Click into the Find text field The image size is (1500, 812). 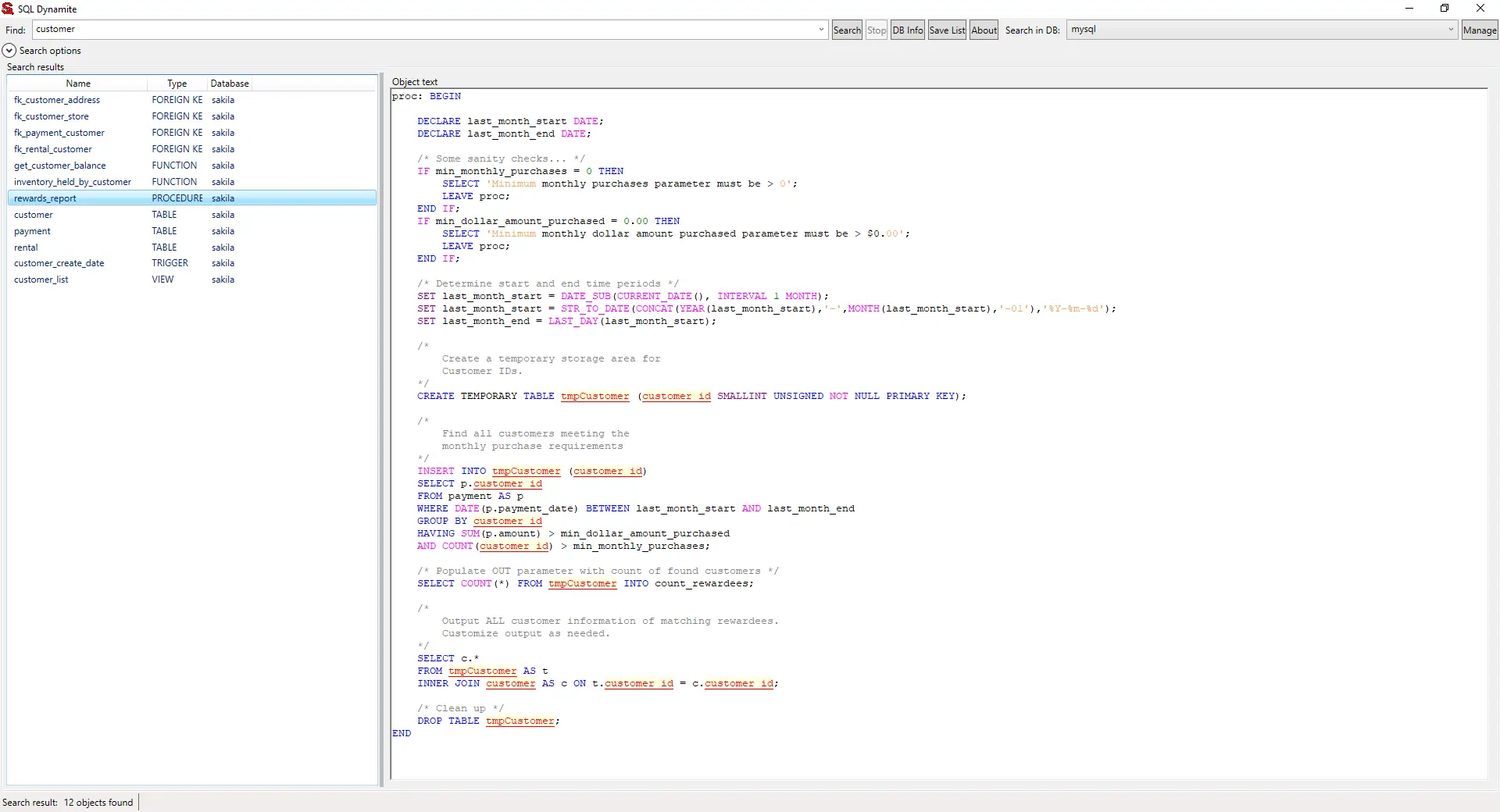(422, 30)
